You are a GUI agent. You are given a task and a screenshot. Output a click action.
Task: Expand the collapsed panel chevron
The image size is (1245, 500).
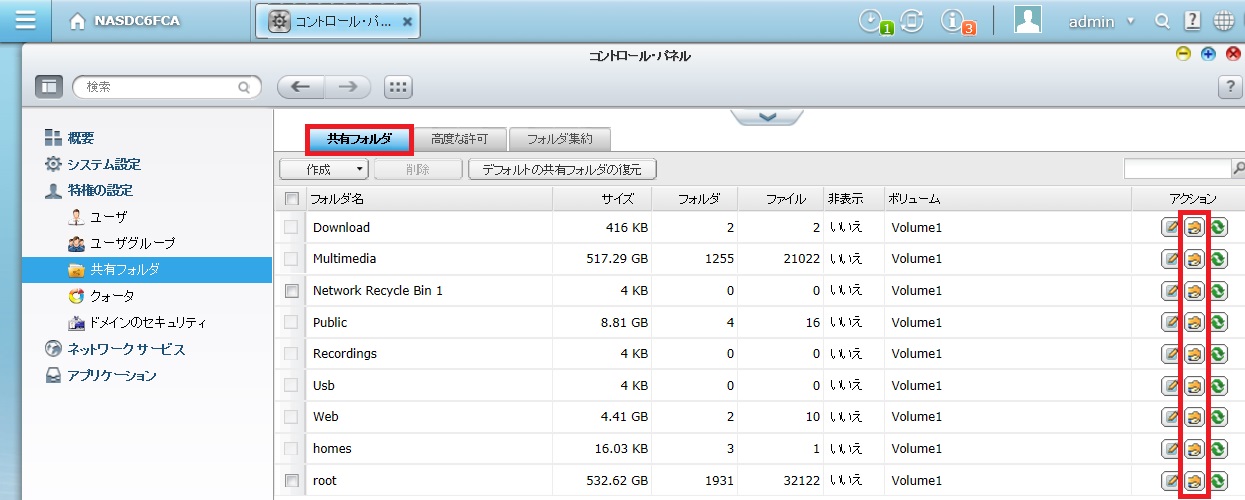coord(767,117)
